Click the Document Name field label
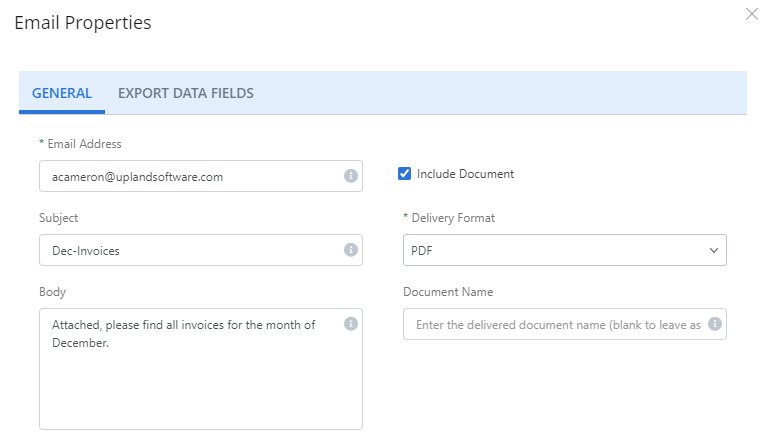Viewport: 770px width, 447px height. [x=448, y=292]
